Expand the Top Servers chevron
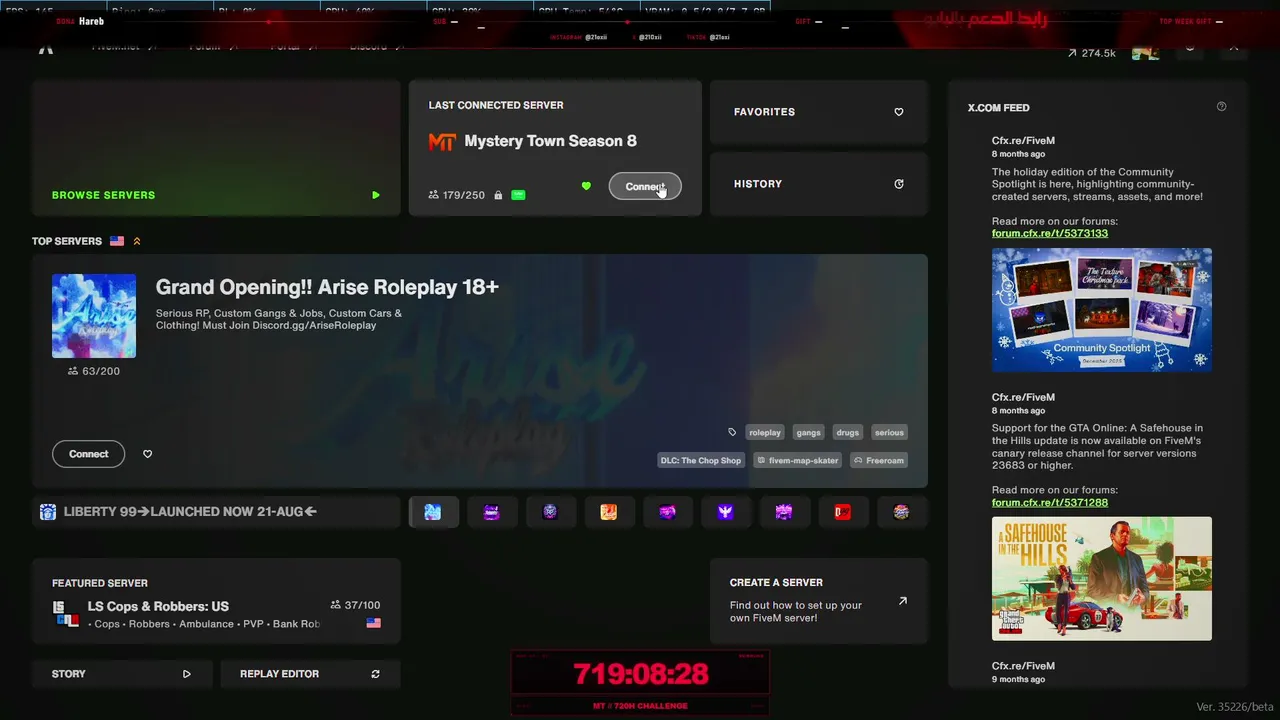The height and width of the screenshot is (720, 1280). (x=137, y=241)
